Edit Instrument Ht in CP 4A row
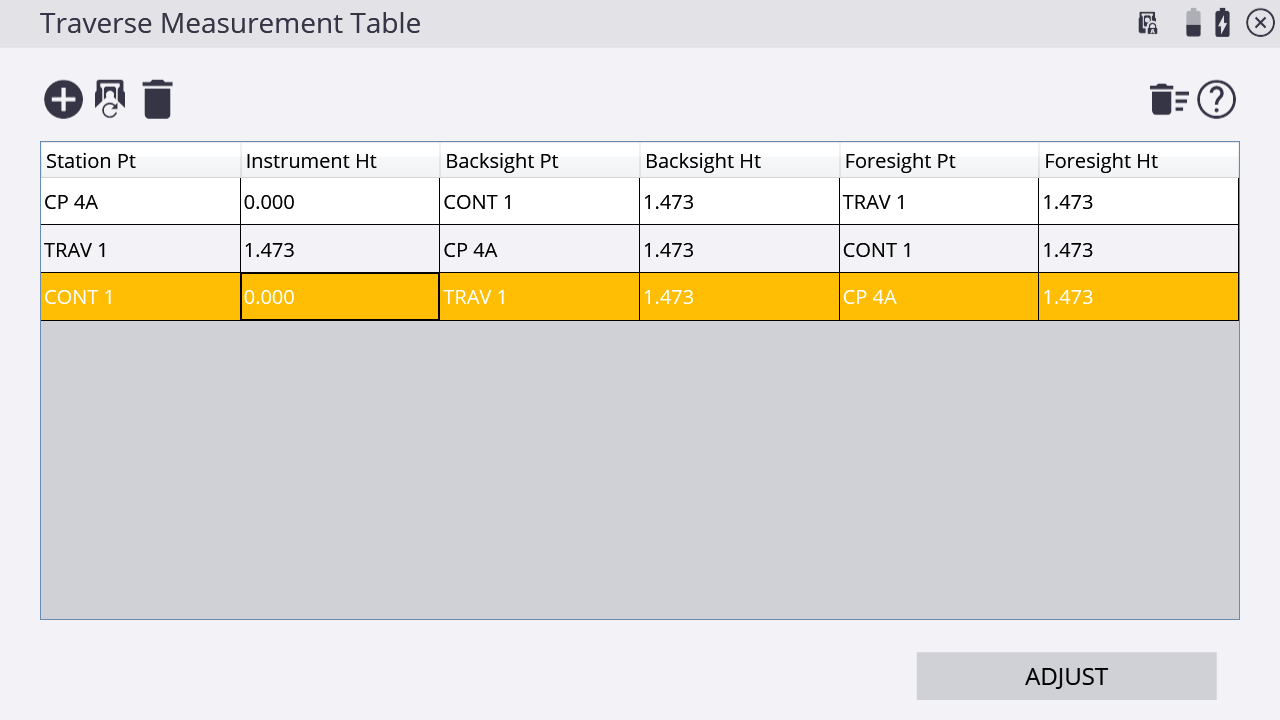This screenshot has height=720, width=1280. [x=340, y=202]
